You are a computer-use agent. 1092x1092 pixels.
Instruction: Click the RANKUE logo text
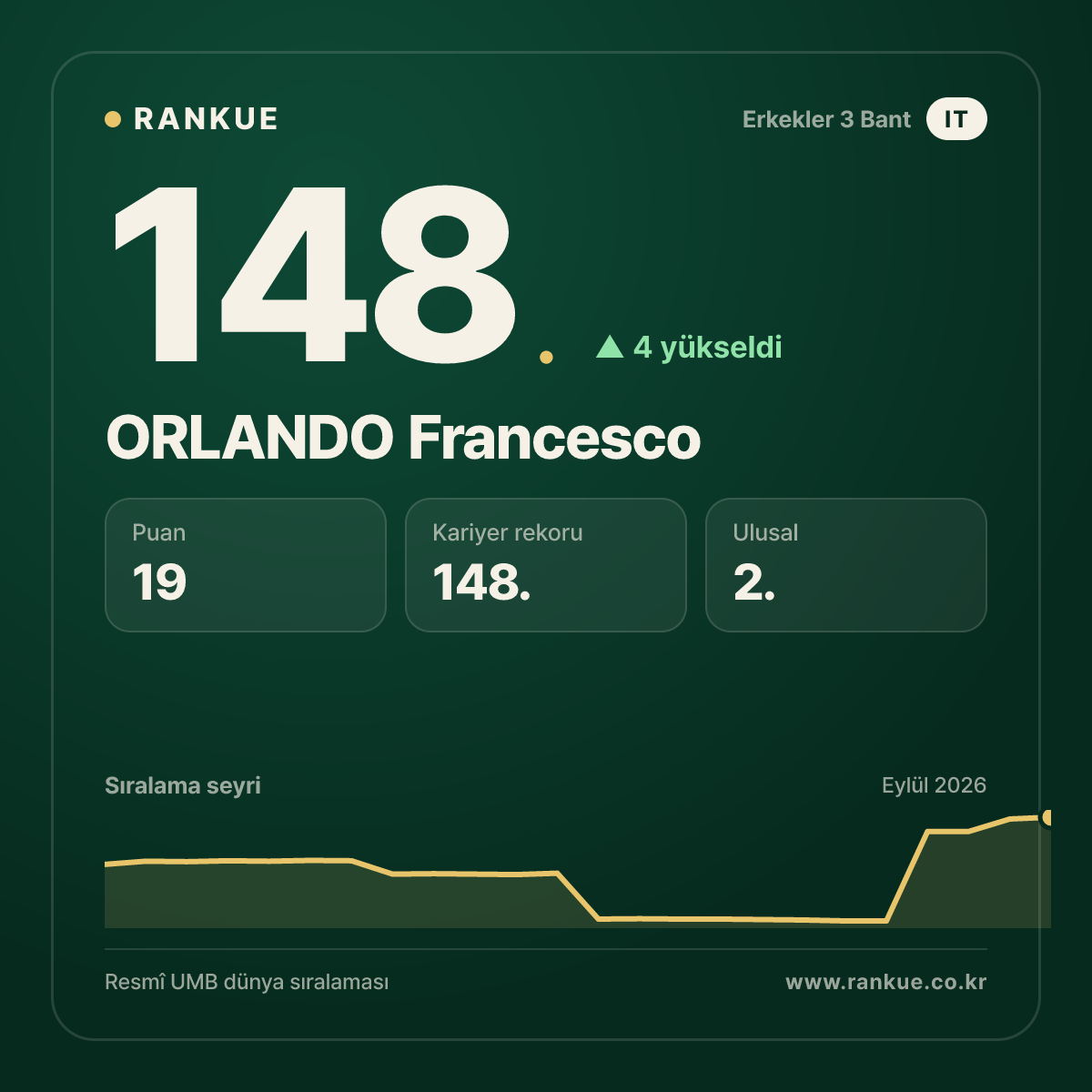[206, 119]
